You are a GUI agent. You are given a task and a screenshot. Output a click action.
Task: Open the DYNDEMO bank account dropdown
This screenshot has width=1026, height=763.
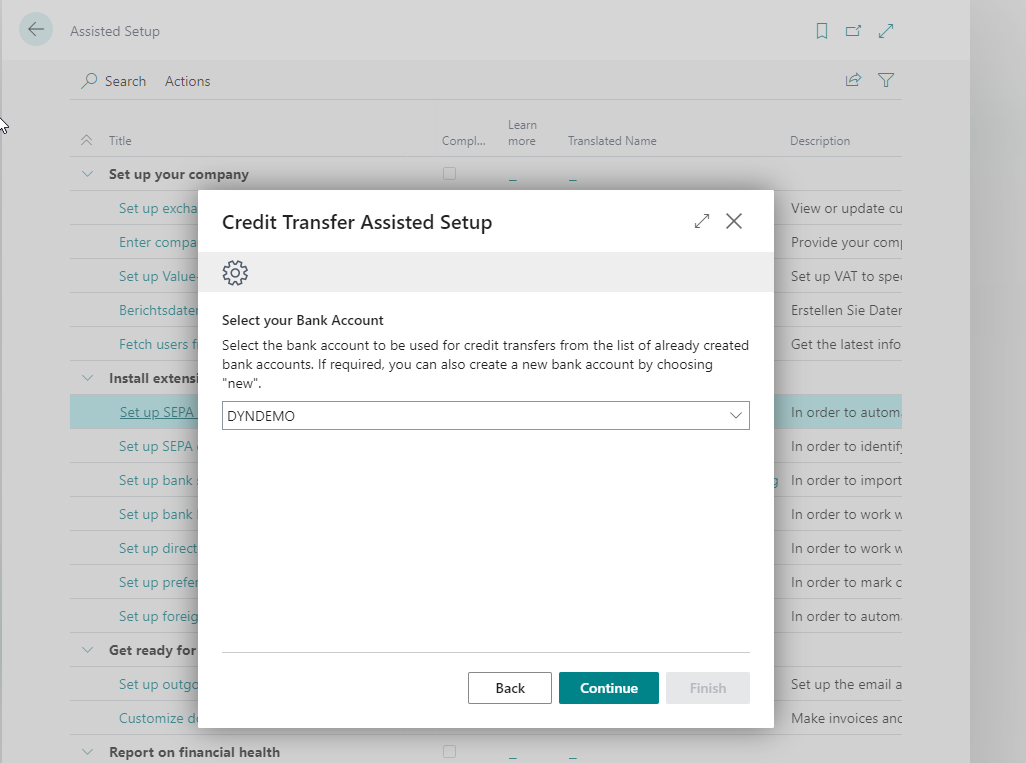(736, 415)
